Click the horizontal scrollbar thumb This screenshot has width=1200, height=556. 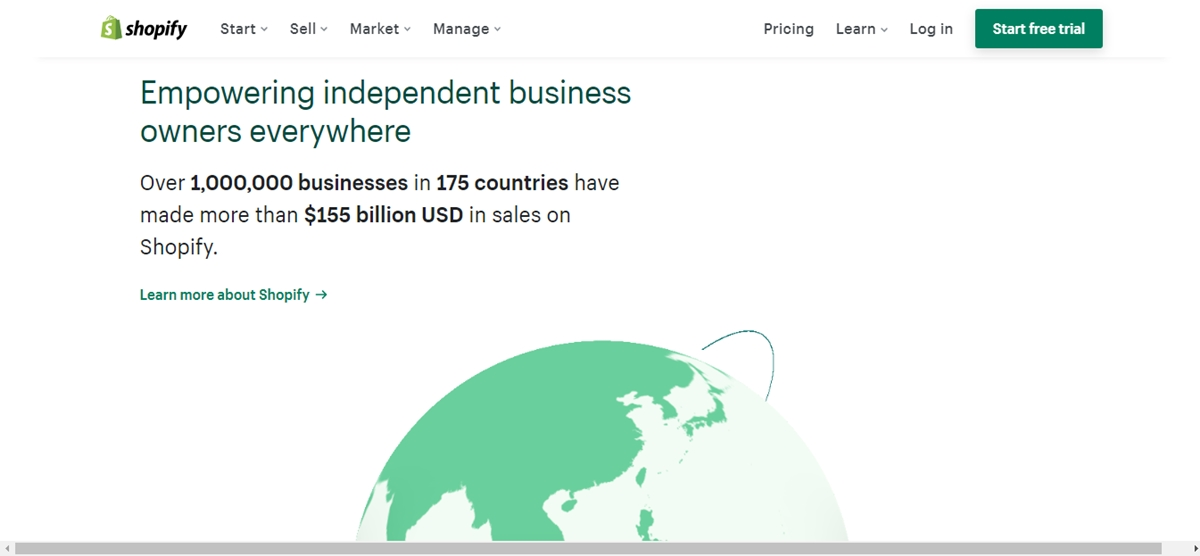click(590, 548)
